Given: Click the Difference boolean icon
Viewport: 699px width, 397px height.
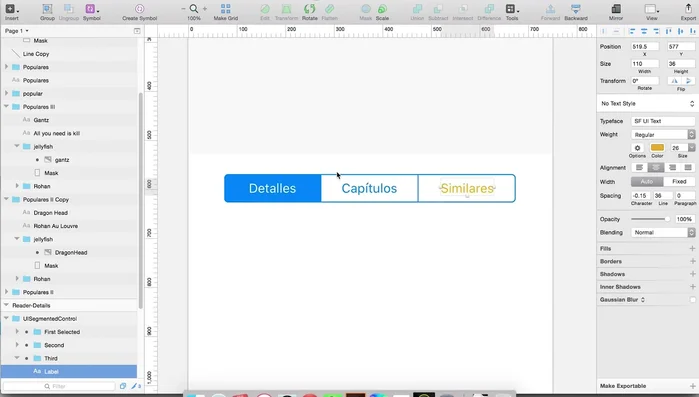Looking at the screenshot, I should point(489,9).
